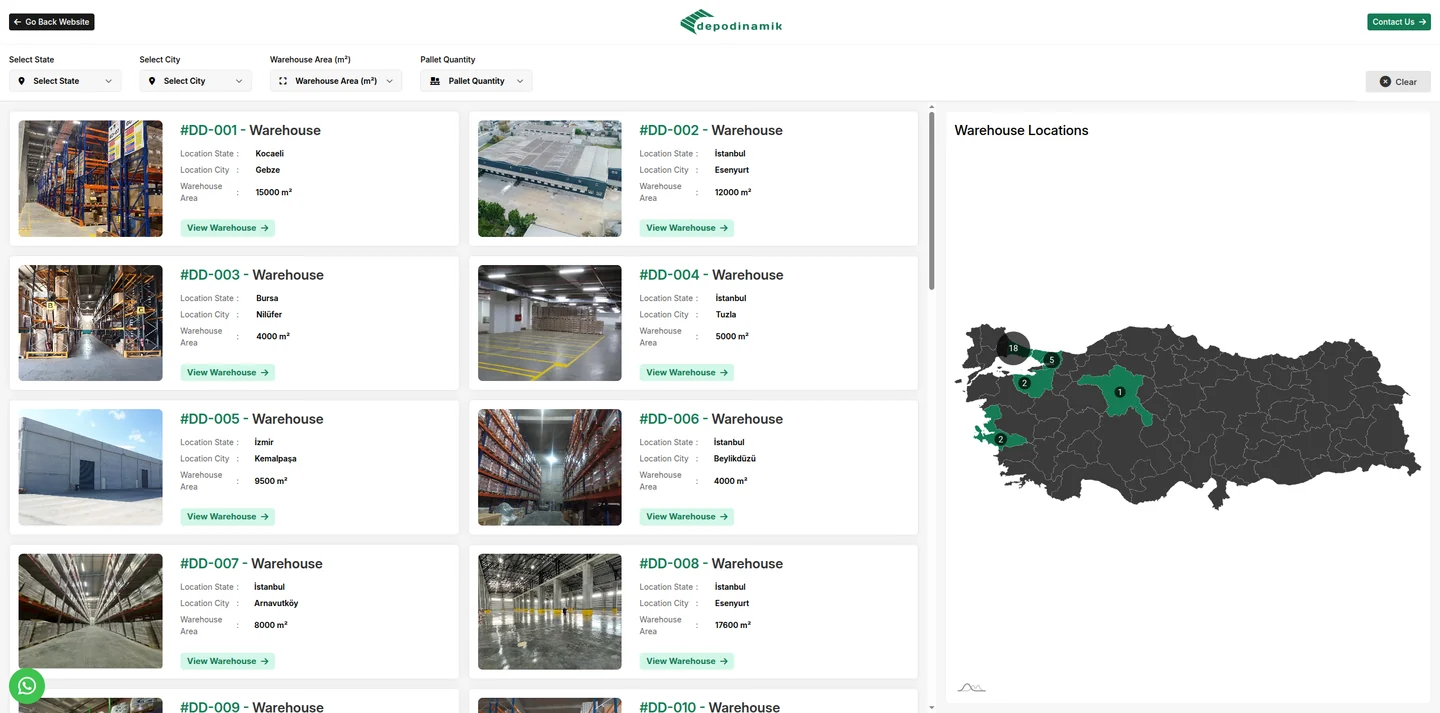Clear all filters
Screen dimensions: 1440x713
click(x=1398, y=82)
